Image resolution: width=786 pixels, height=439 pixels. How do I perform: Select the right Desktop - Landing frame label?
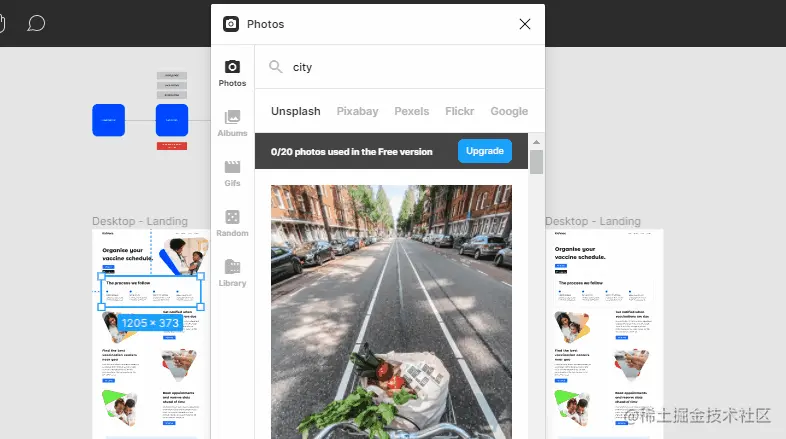(x=593, y=221)
